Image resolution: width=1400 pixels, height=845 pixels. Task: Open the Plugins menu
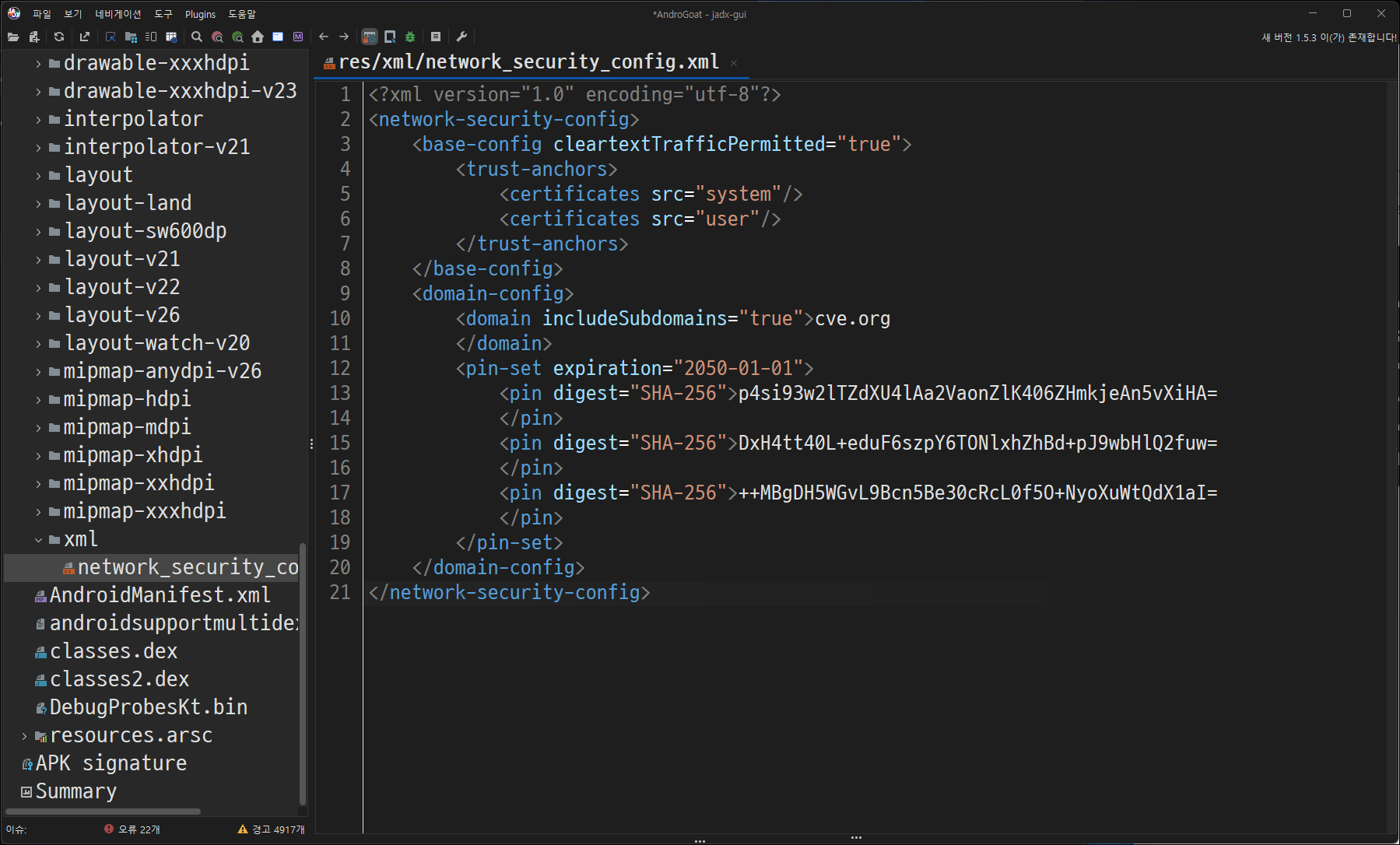click(200, 14)
